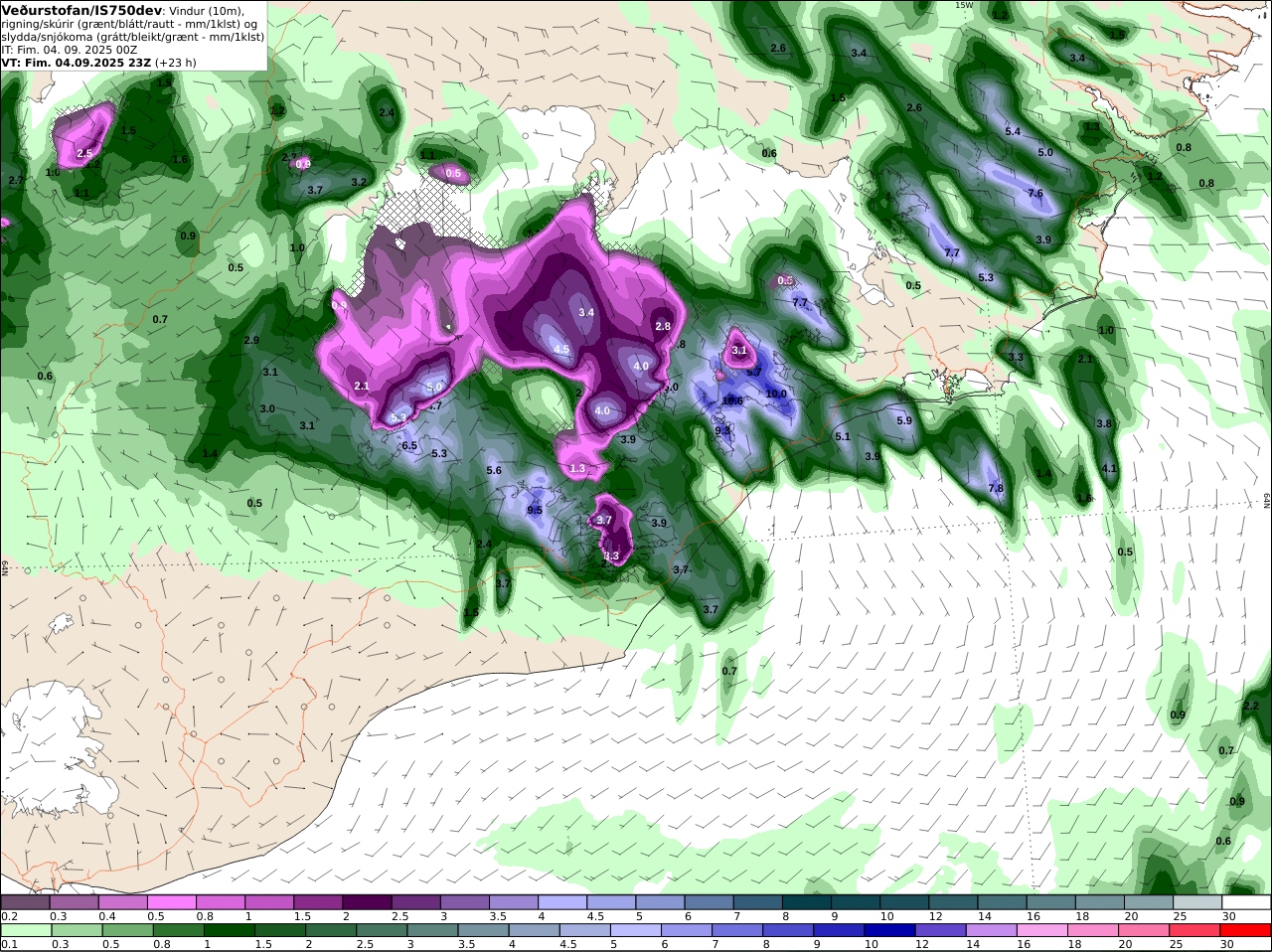
Task: Click the lower legend swatch between 18 and 20
Action: click(1093, 931)
